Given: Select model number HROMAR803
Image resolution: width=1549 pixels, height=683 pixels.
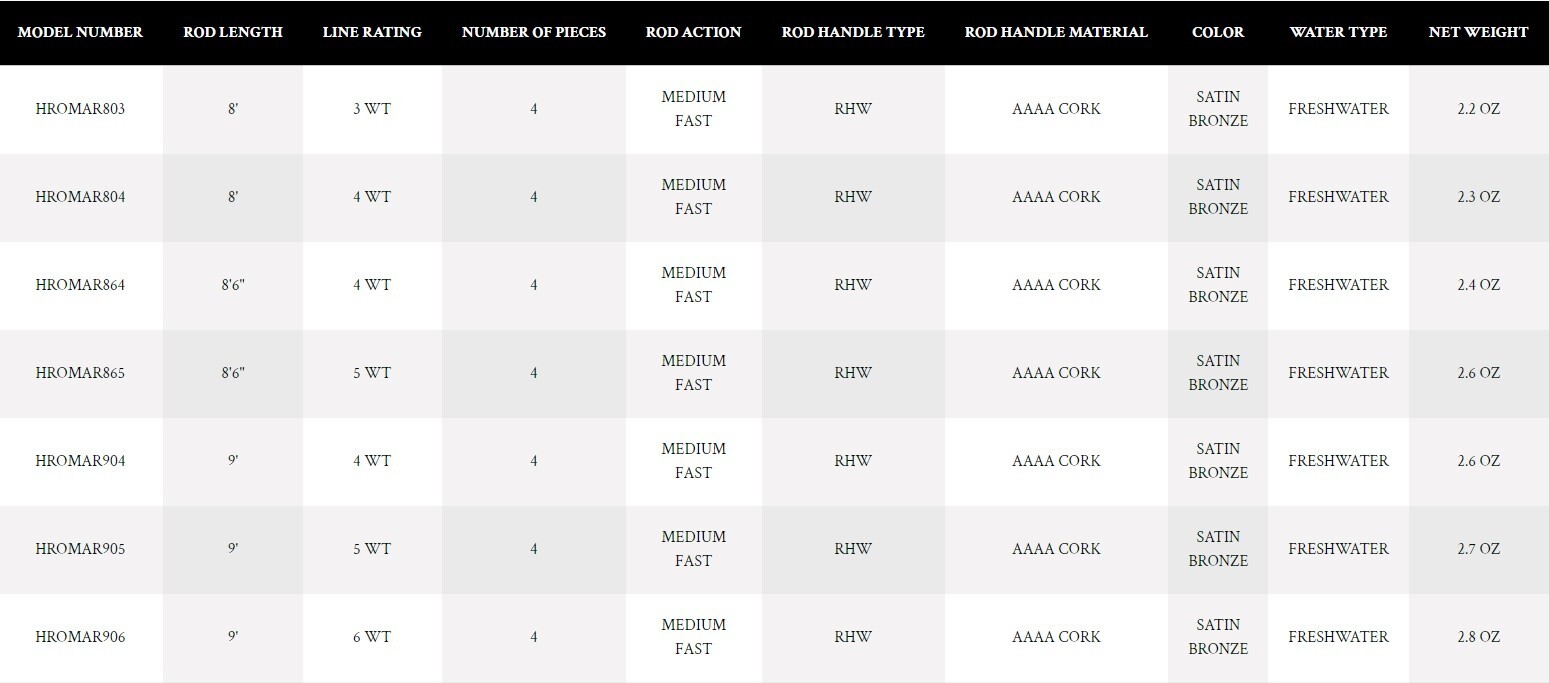Looking at the screenshot, I should [80, 109].
